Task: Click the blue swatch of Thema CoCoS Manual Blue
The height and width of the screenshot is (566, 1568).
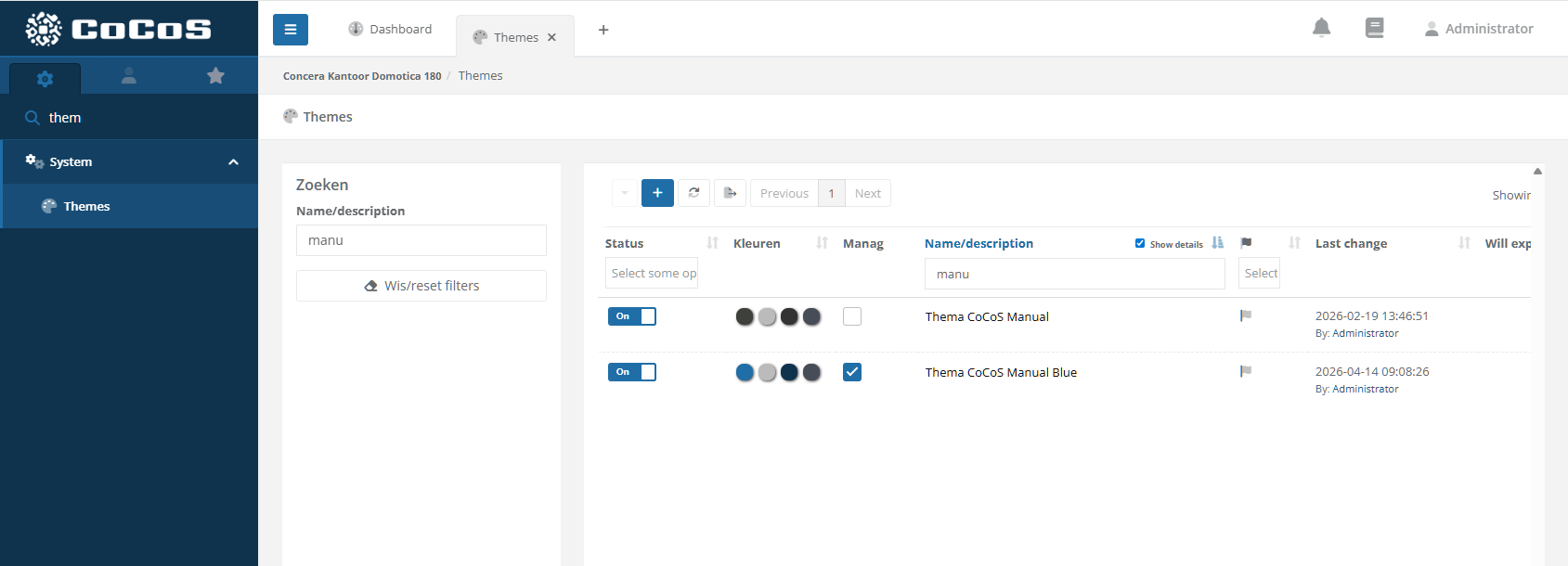Action: pos(745,372)
